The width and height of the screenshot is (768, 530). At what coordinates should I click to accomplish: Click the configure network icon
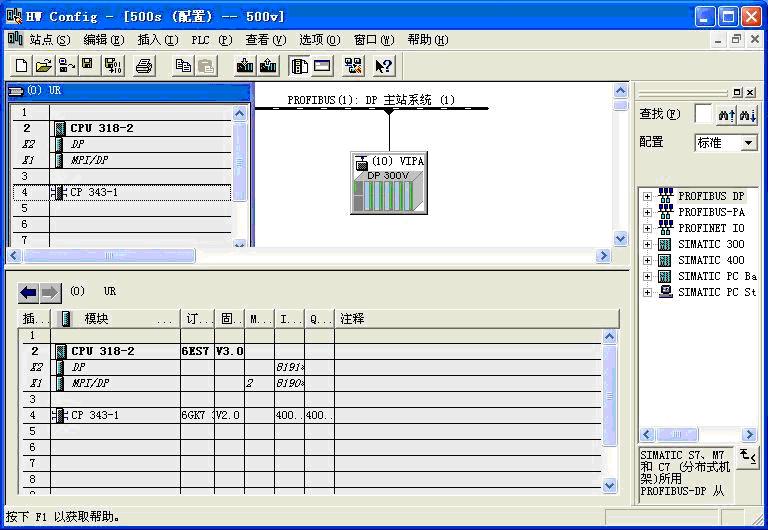tap(353, 66)
